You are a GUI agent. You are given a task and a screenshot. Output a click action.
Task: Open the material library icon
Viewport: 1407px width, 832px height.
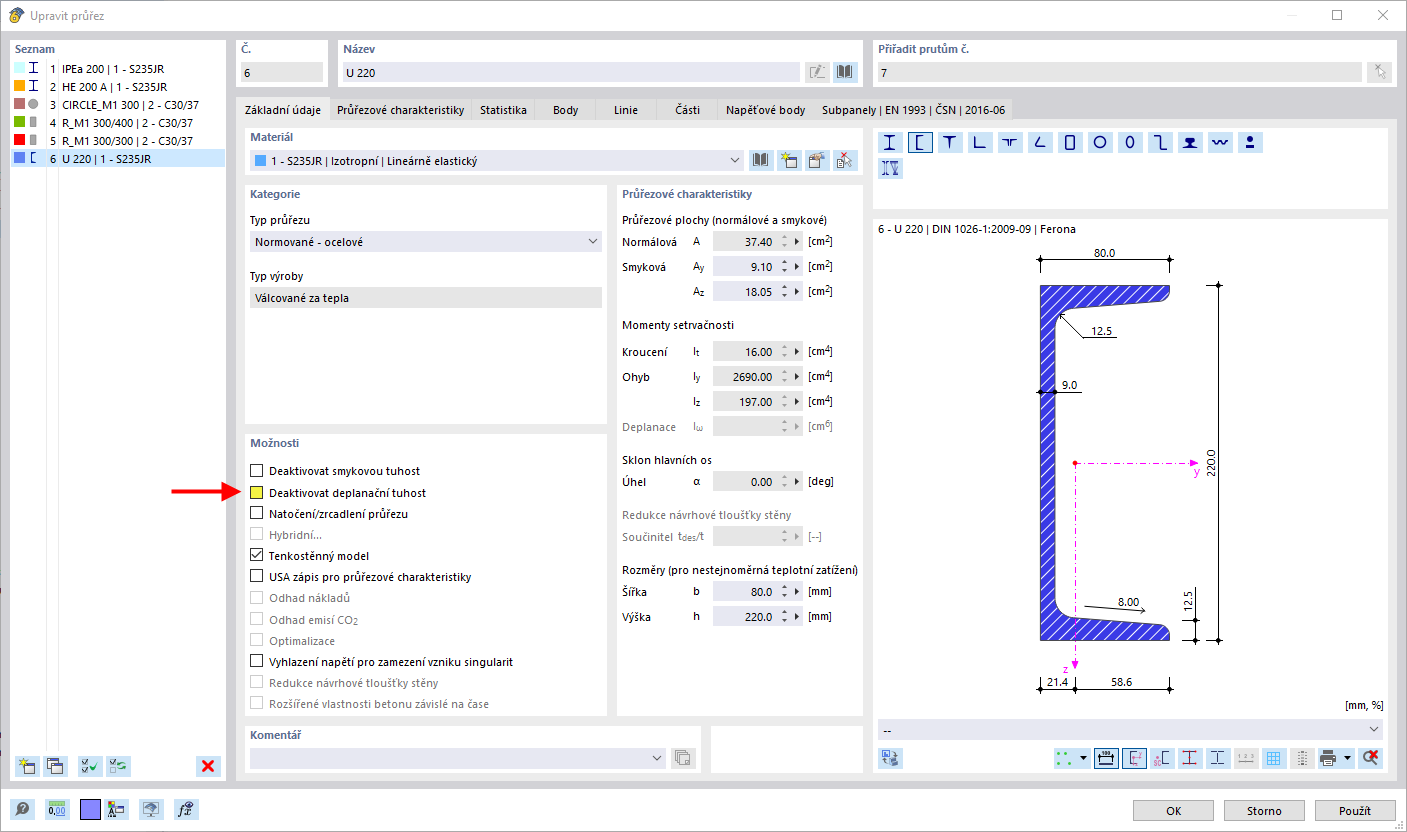coord(761,160)
